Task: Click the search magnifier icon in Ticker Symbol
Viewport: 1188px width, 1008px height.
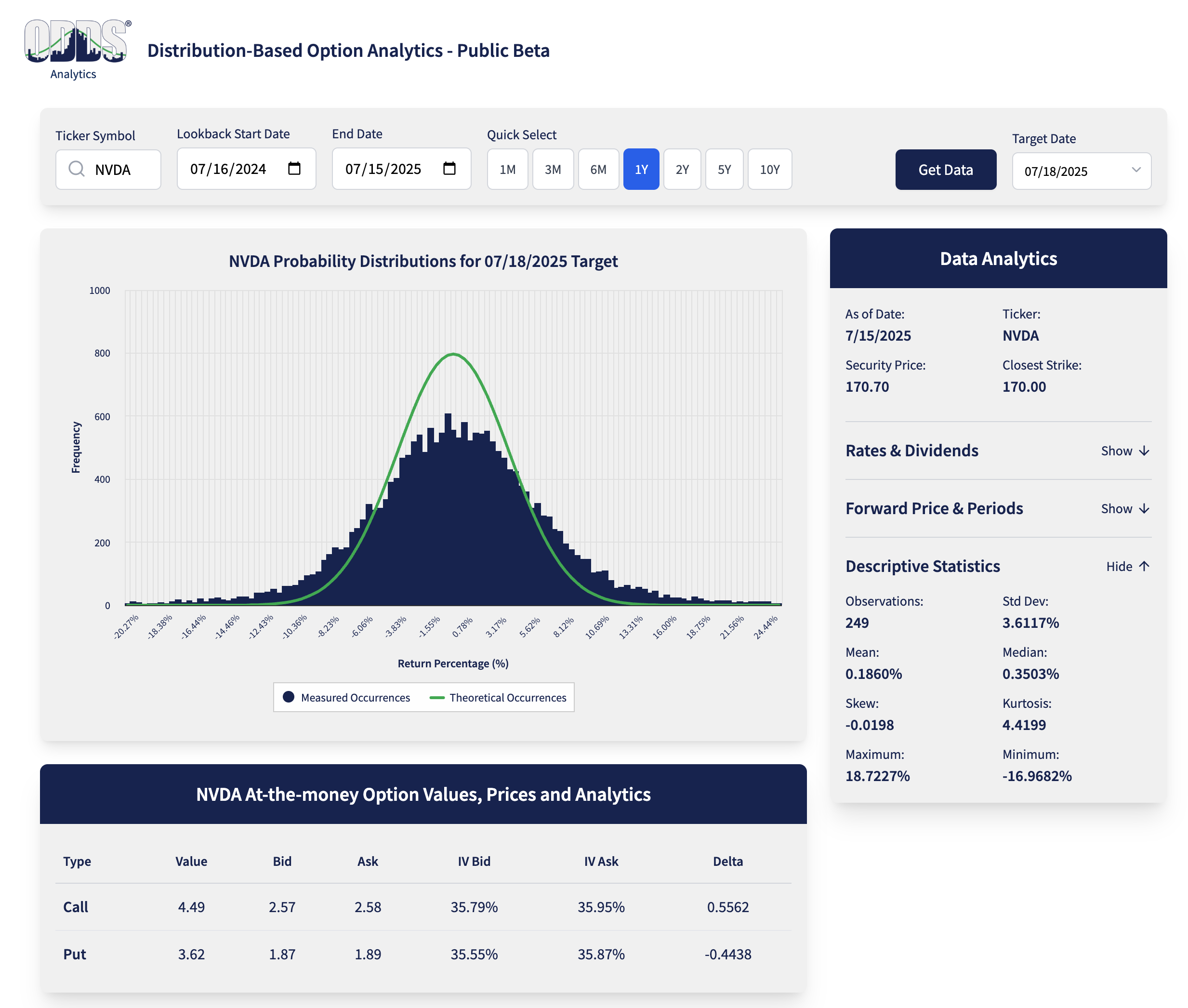Action: (77, 169)
